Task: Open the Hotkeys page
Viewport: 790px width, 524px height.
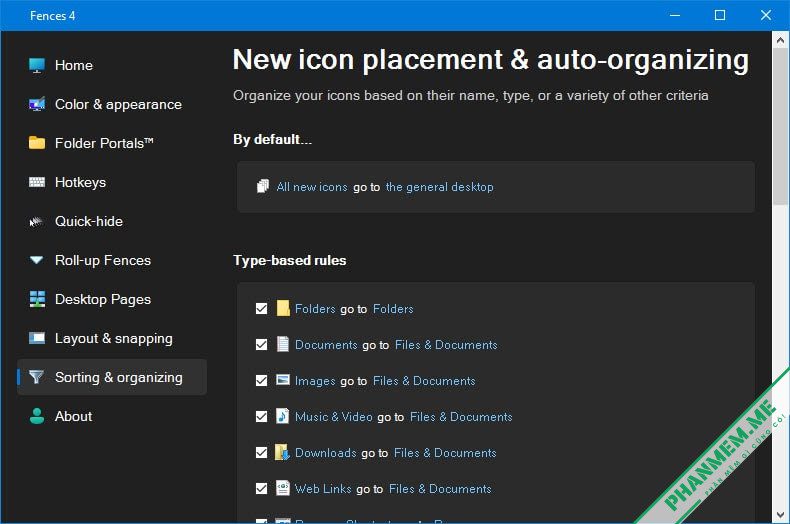Action: tap(112, 182)
